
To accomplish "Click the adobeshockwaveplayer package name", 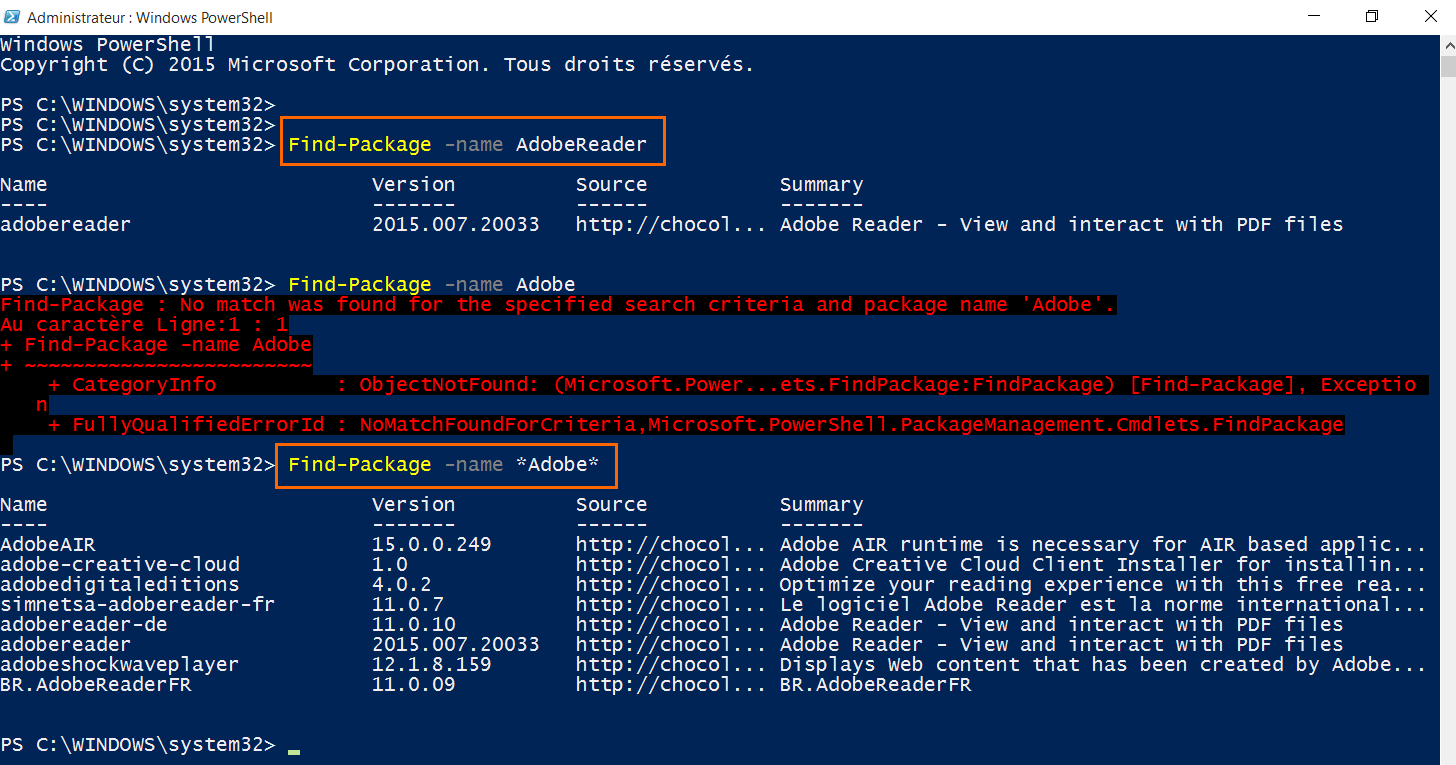I will coord(120,665).
